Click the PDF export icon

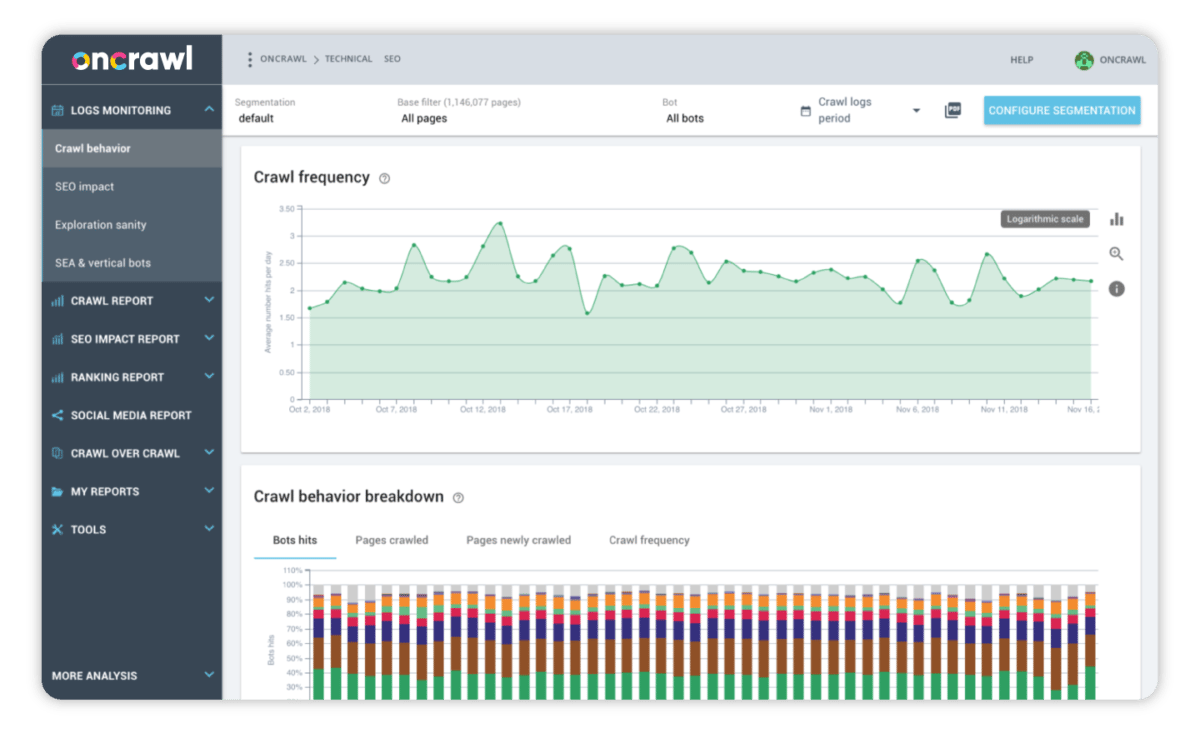952,111
